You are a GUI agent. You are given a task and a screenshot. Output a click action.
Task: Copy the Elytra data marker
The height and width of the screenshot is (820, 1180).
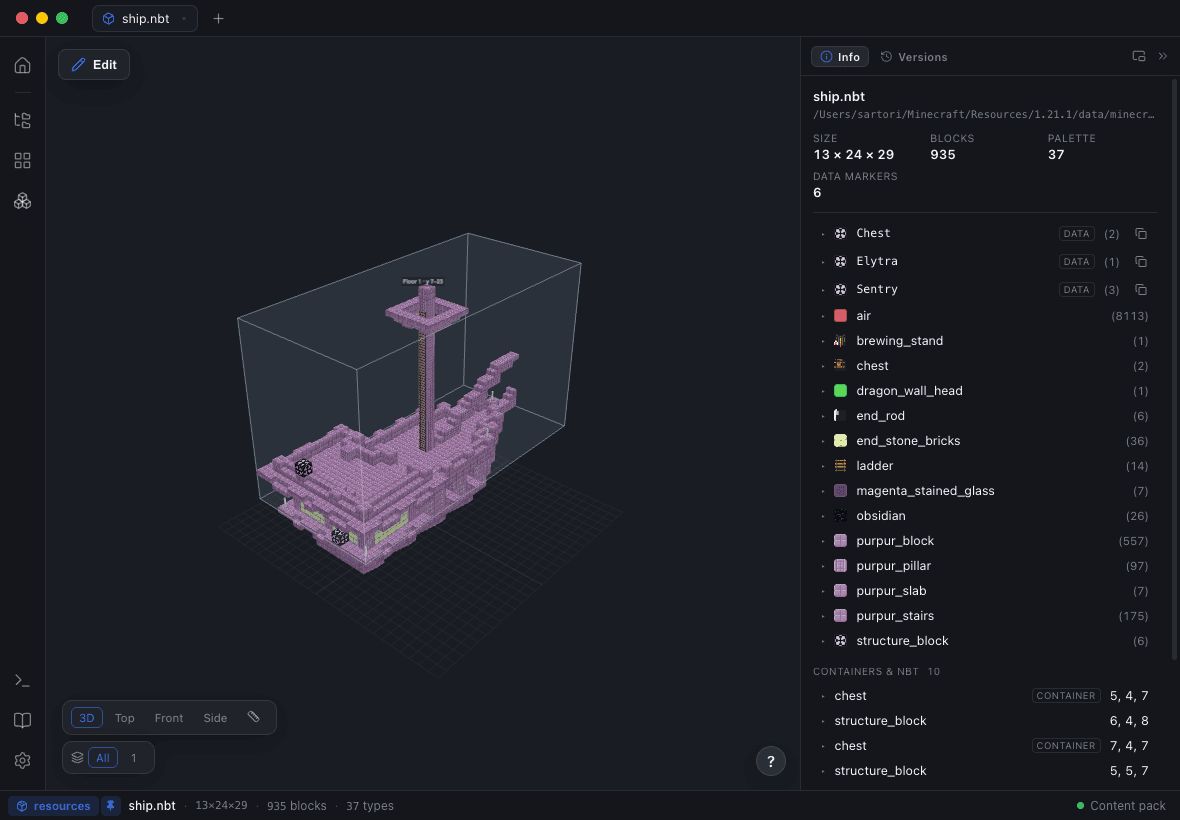[1141, 262]
